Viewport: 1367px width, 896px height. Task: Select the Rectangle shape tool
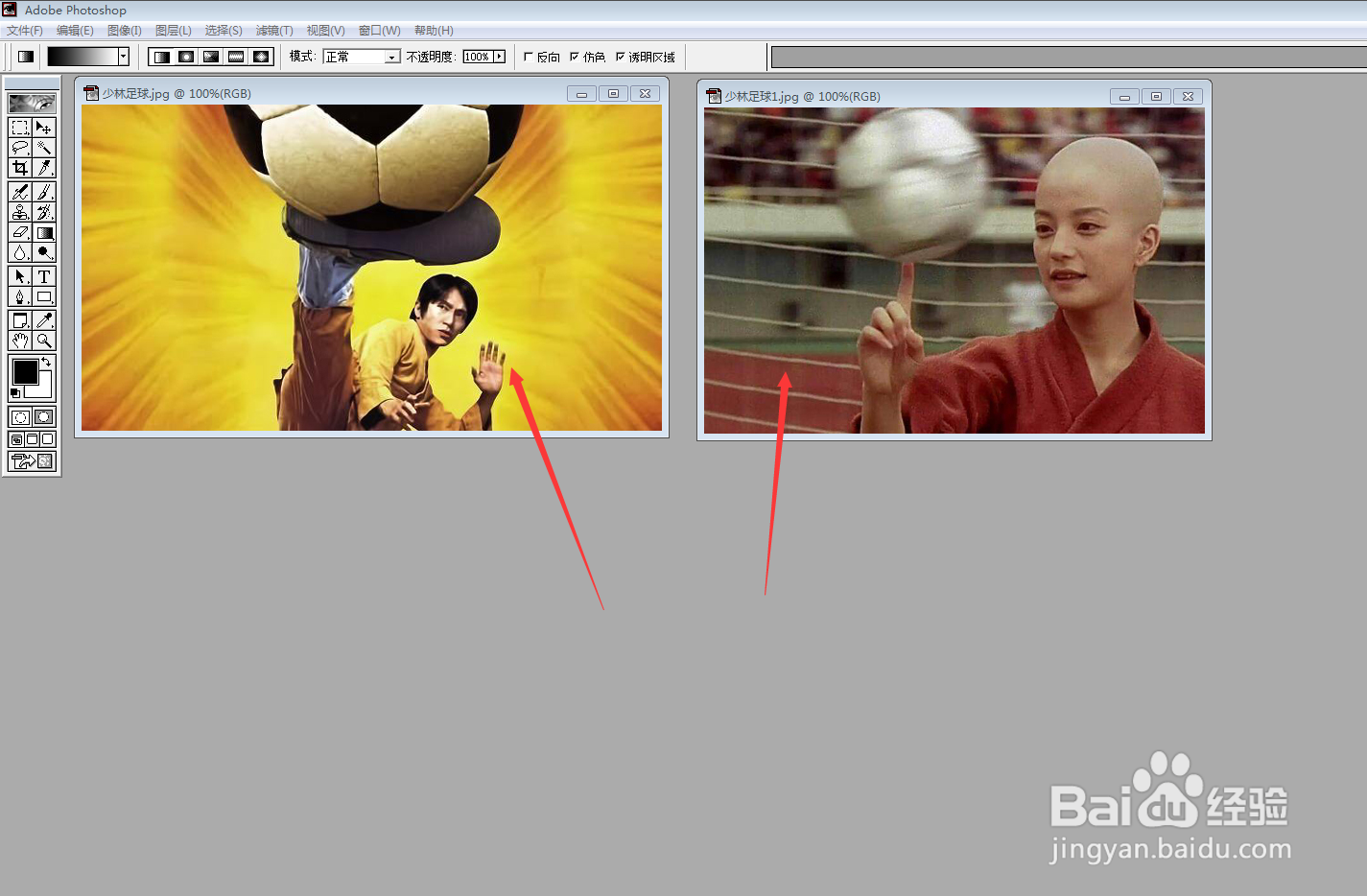(x=44, y=296)
